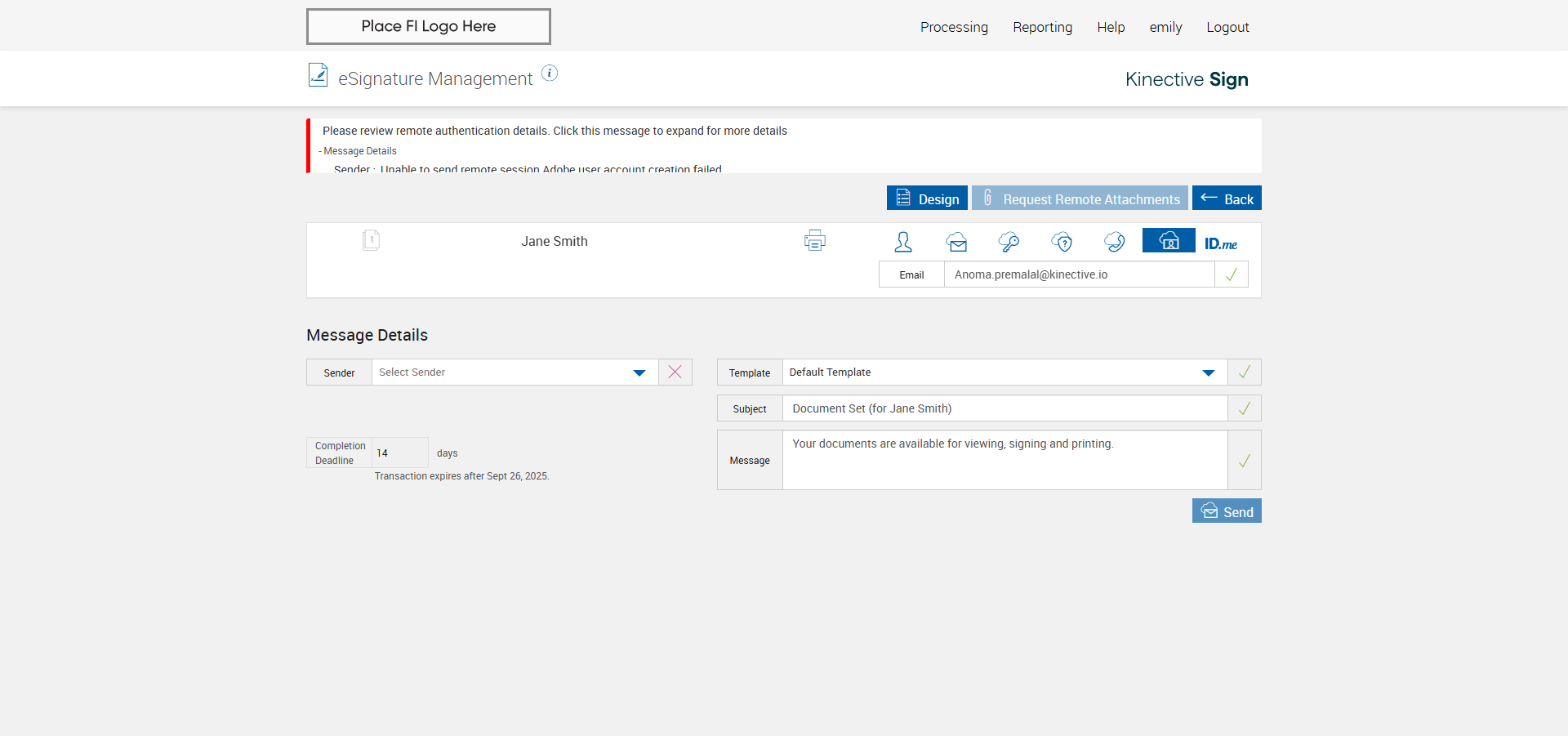Click Request Remote Attachments button
1568x736 pixels.
(x=1080, y=198)
